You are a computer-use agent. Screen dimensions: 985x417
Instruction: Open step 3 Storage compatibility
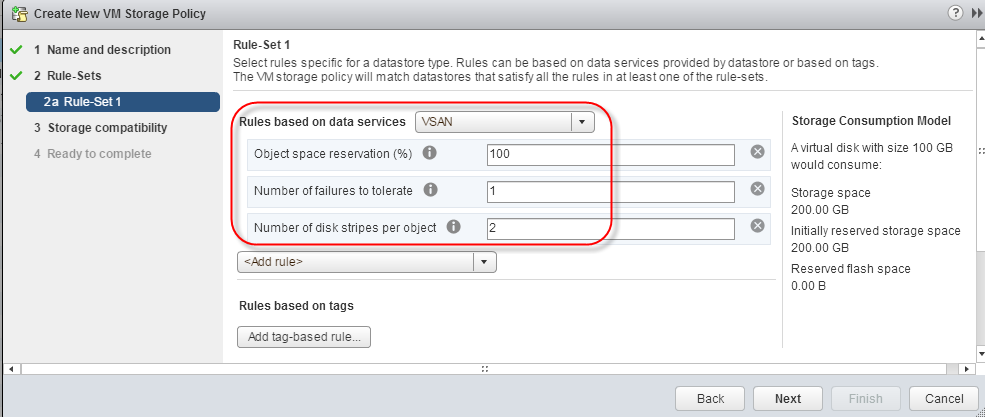click(x=100, y=127)
